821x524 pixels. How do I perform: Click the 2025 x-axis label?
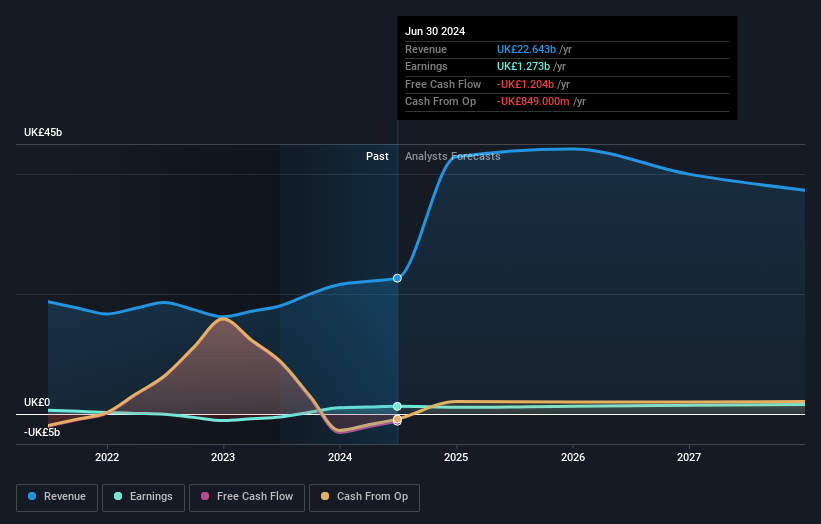pos(456,458)
